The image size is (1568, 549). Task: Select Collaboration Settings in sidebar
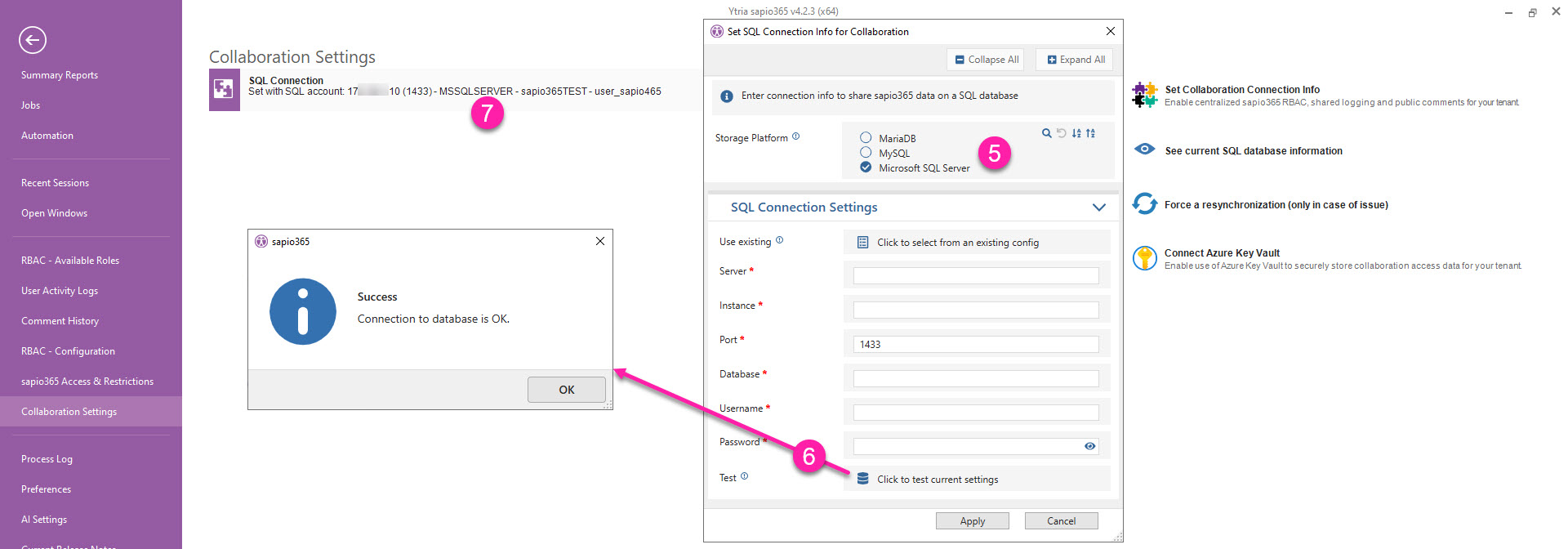91,412
